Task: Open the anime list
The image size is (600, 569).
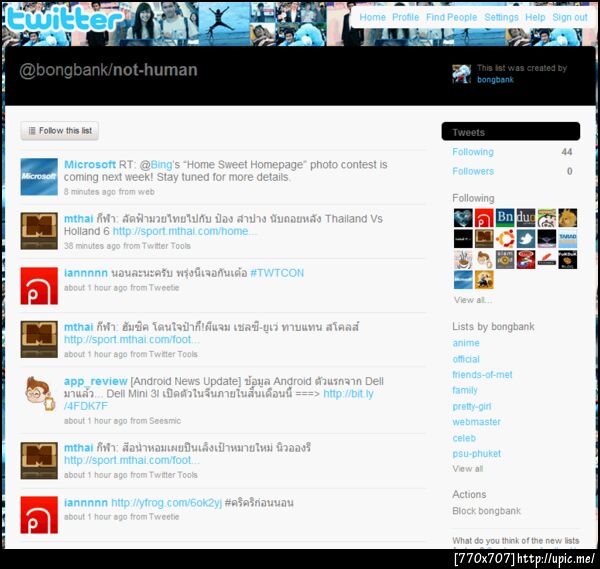Action: 466,343
